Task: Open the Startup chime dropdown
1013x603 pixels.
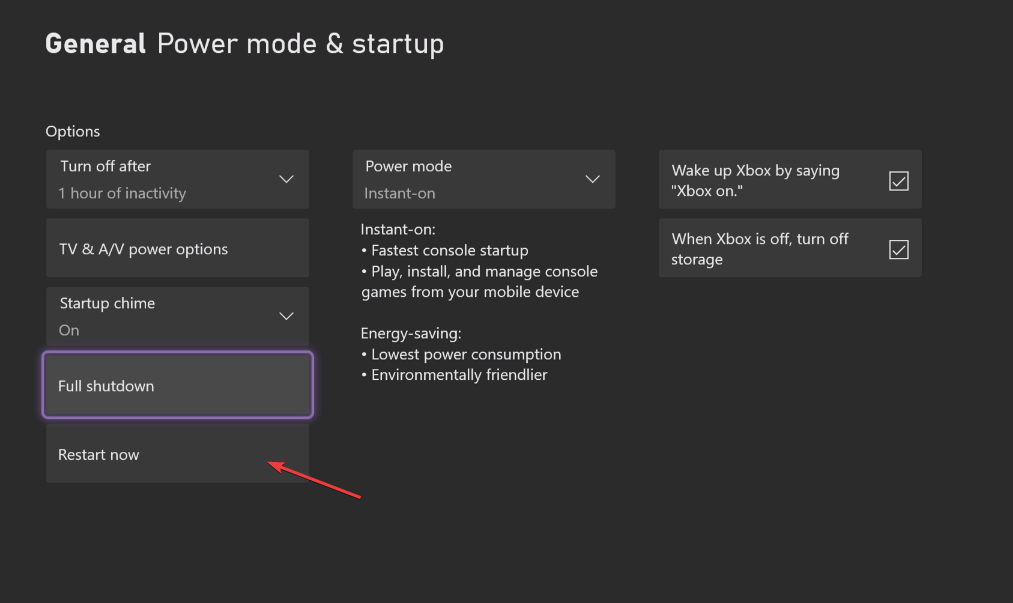Action: point(177,316)
